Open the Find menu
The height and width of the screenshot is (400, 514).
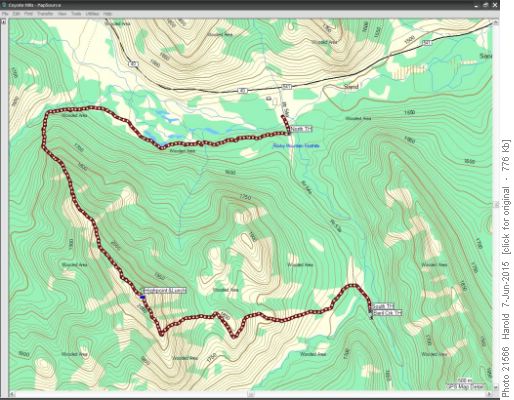(28, 14)
